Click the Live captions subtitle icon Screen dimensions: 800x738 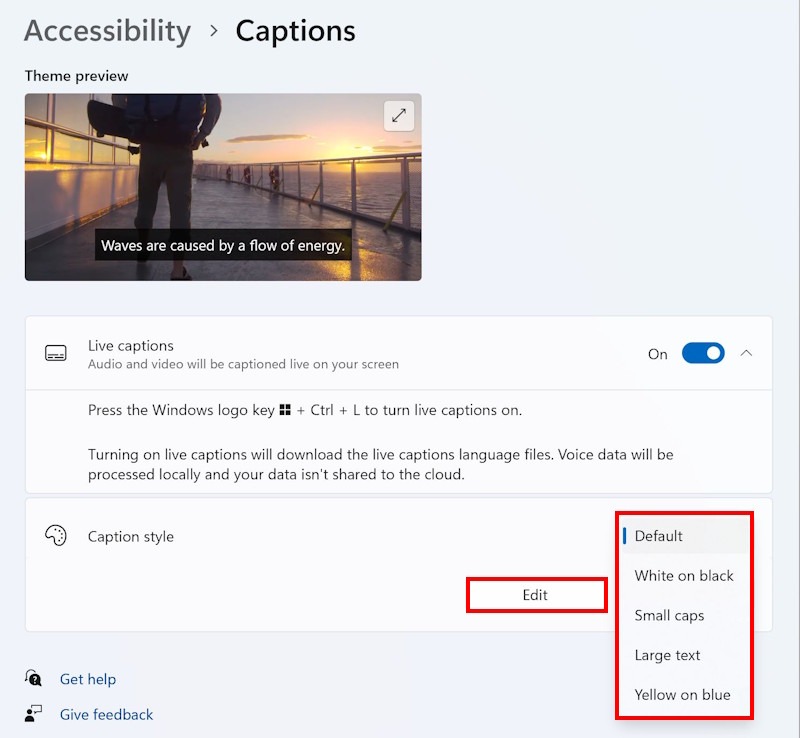(x=56, y=354)
